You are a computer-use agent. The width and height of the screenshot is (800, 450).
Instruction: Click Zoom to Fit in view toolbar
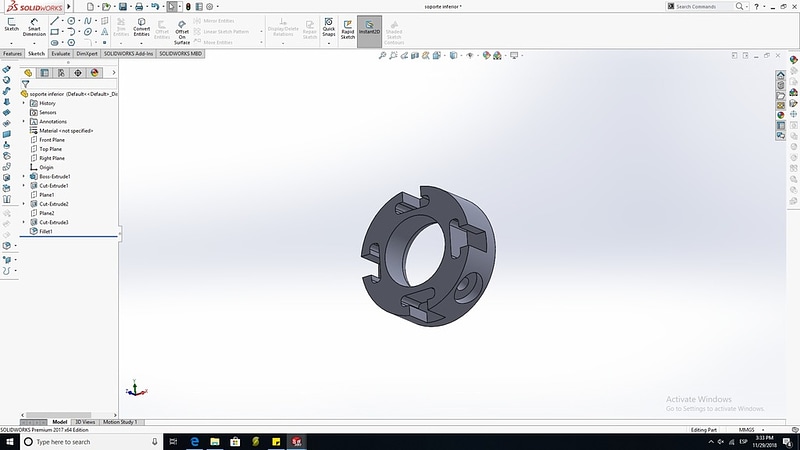point(382,55)
